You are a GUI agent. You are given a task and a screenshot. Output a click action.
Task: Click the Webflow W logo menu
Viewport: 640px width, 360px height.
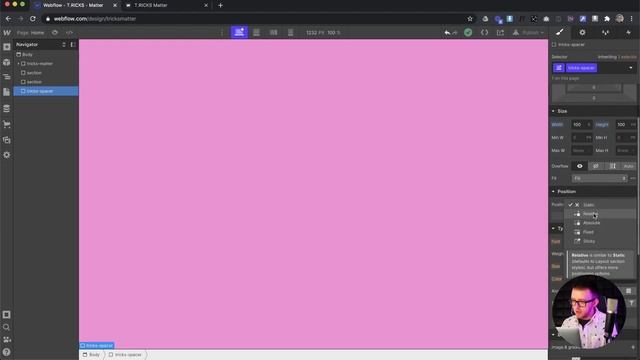click(7, 33)
